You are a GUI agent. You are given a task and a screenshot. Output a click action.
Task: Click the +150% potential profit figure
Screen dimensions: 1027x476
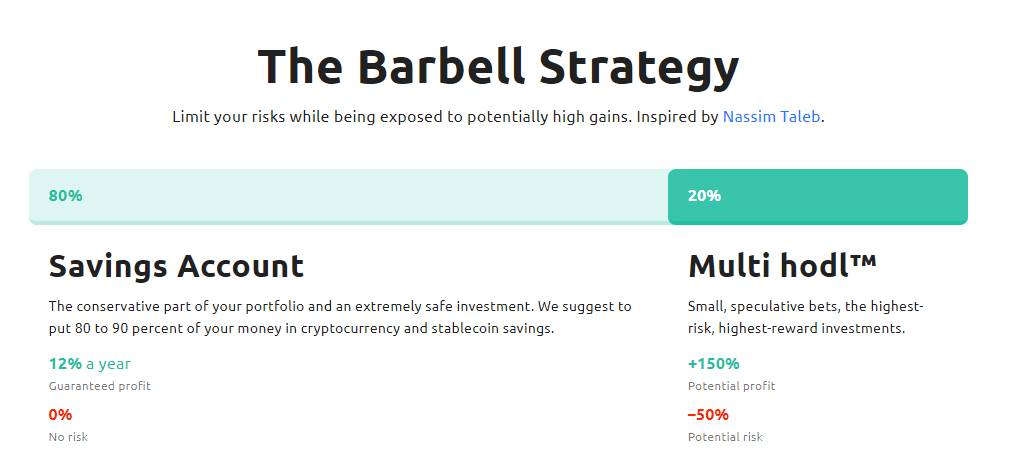click(713, 364)
